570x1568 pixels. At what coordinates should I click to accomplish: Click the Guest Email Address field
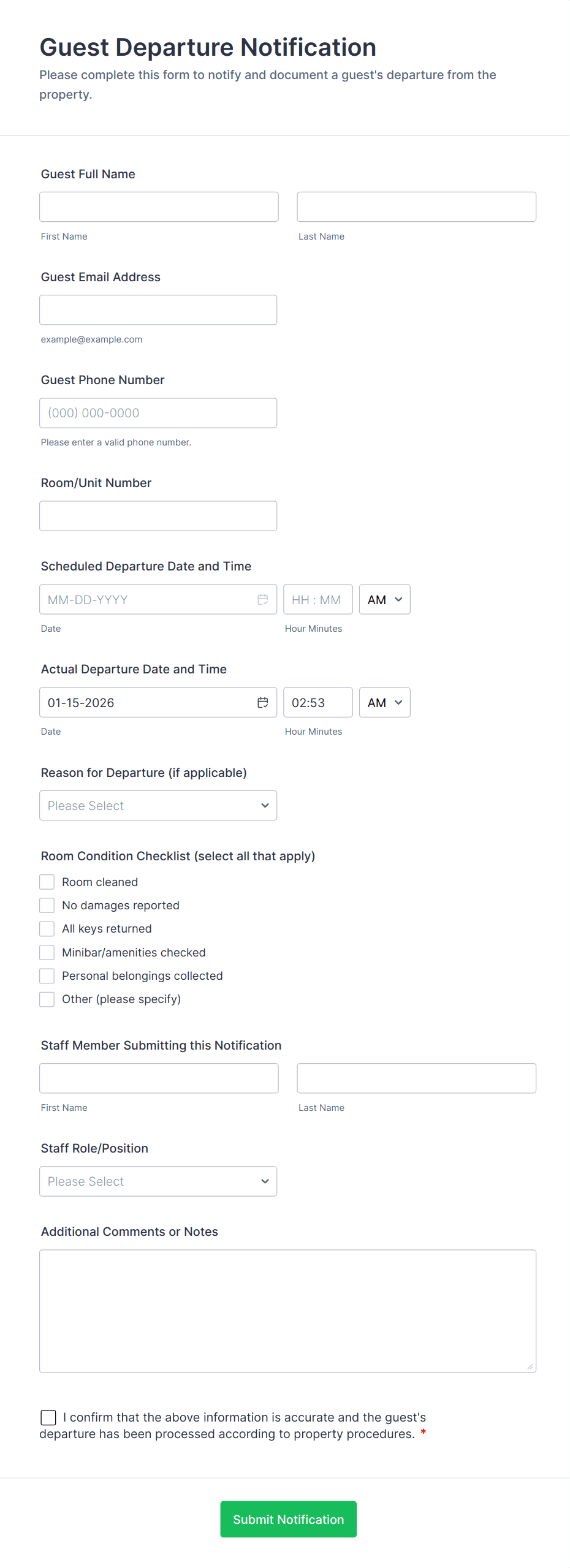coord(158,309)
